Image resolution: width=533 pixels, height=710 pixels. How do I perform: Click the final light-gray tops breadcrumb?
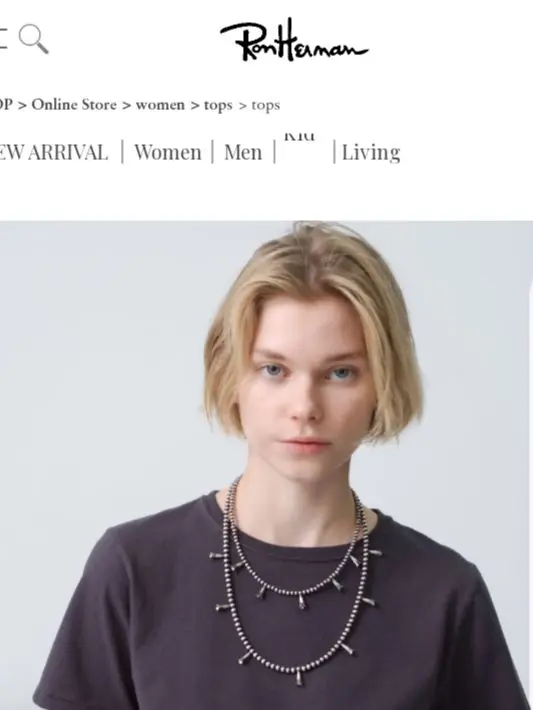coord(266,106)
